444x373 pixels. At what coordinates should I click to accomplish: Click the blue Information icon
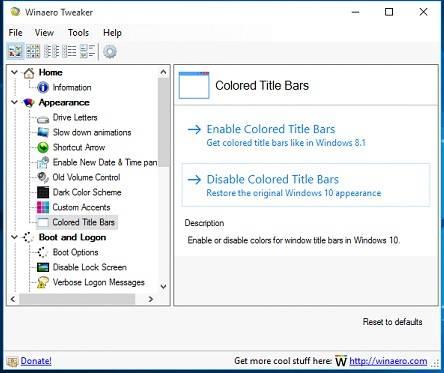point(43,88)
